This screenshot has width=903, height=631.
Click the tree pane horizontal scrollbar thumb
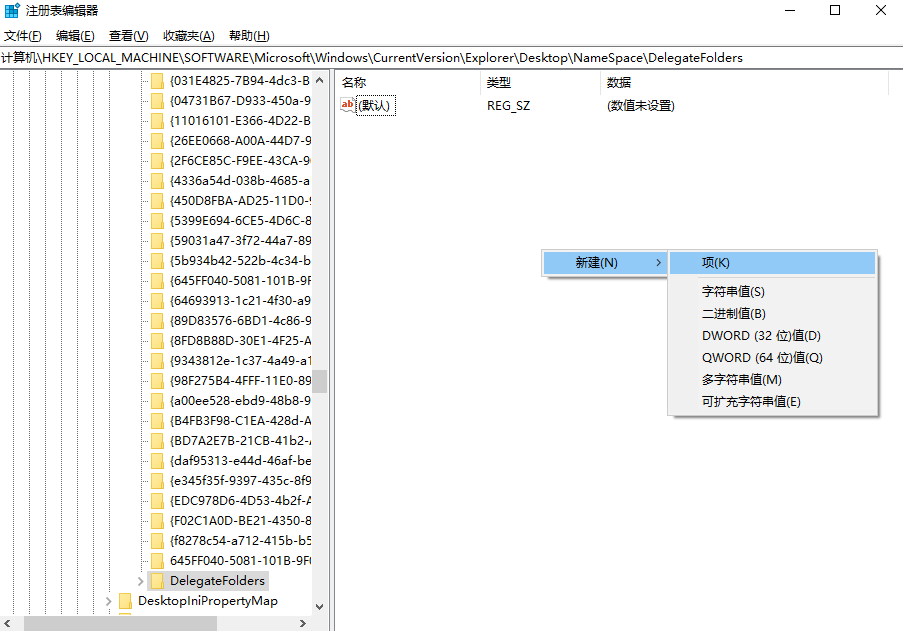pos(120,623)
